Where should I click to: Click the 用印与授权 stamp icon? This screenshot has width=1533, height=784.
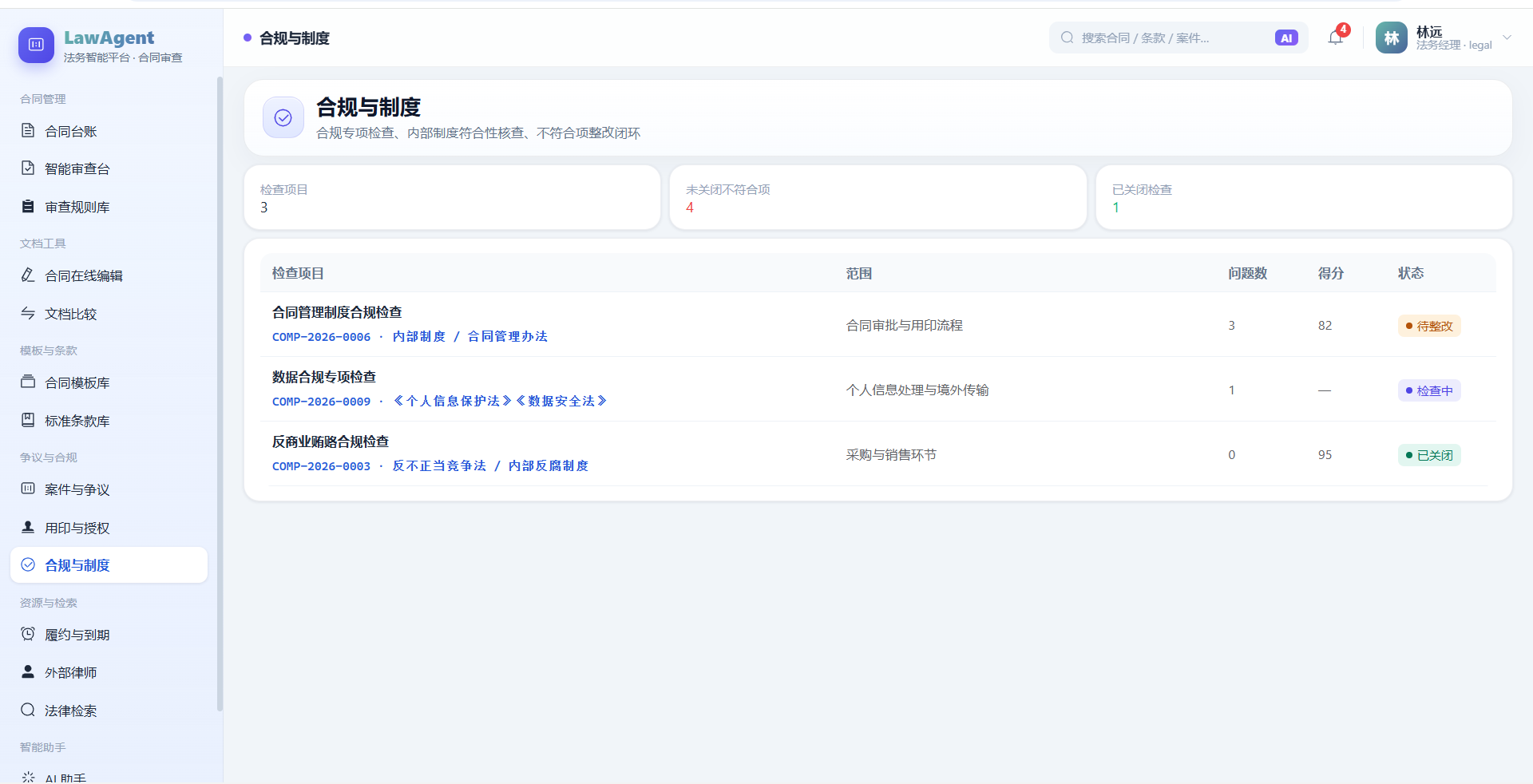tap(28, 527)
